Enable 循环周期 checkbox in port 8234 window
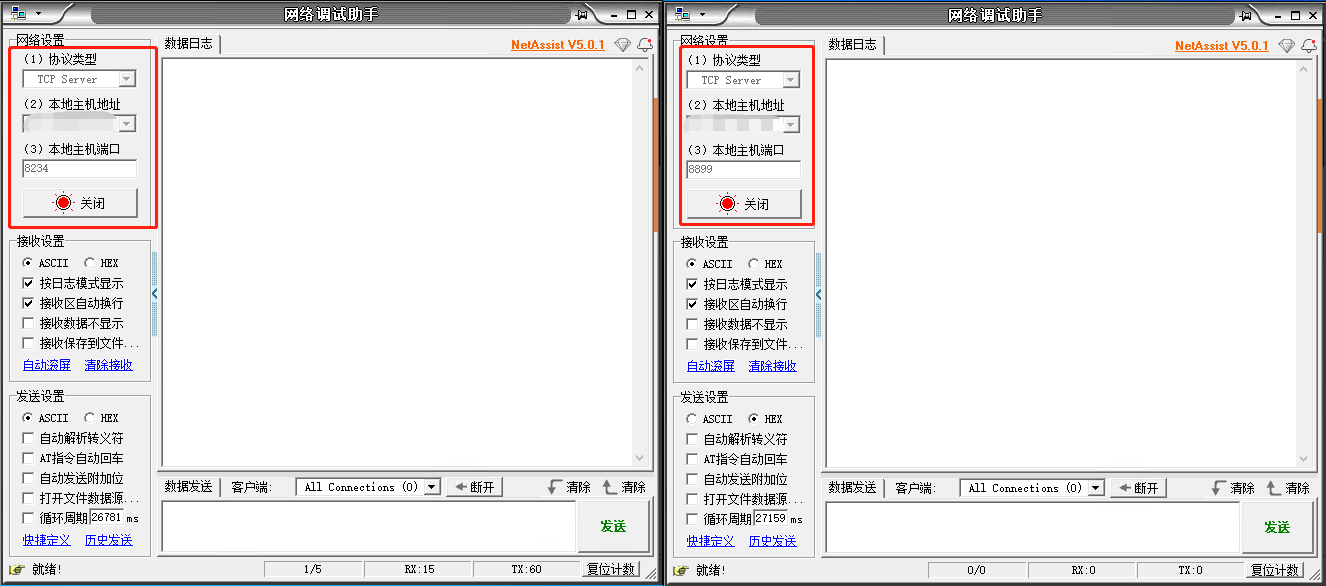Screen dimensions: 1326x586 28,518
